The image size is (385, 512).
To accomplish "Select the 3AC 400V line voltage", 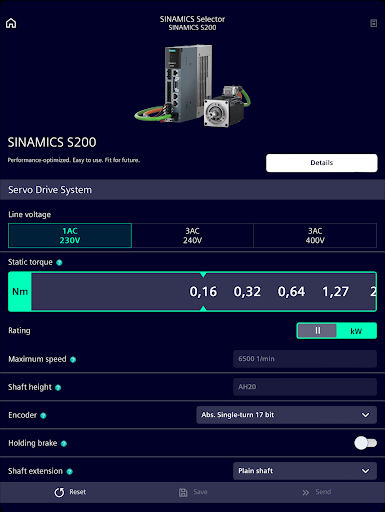I will (x=315, y=236).
